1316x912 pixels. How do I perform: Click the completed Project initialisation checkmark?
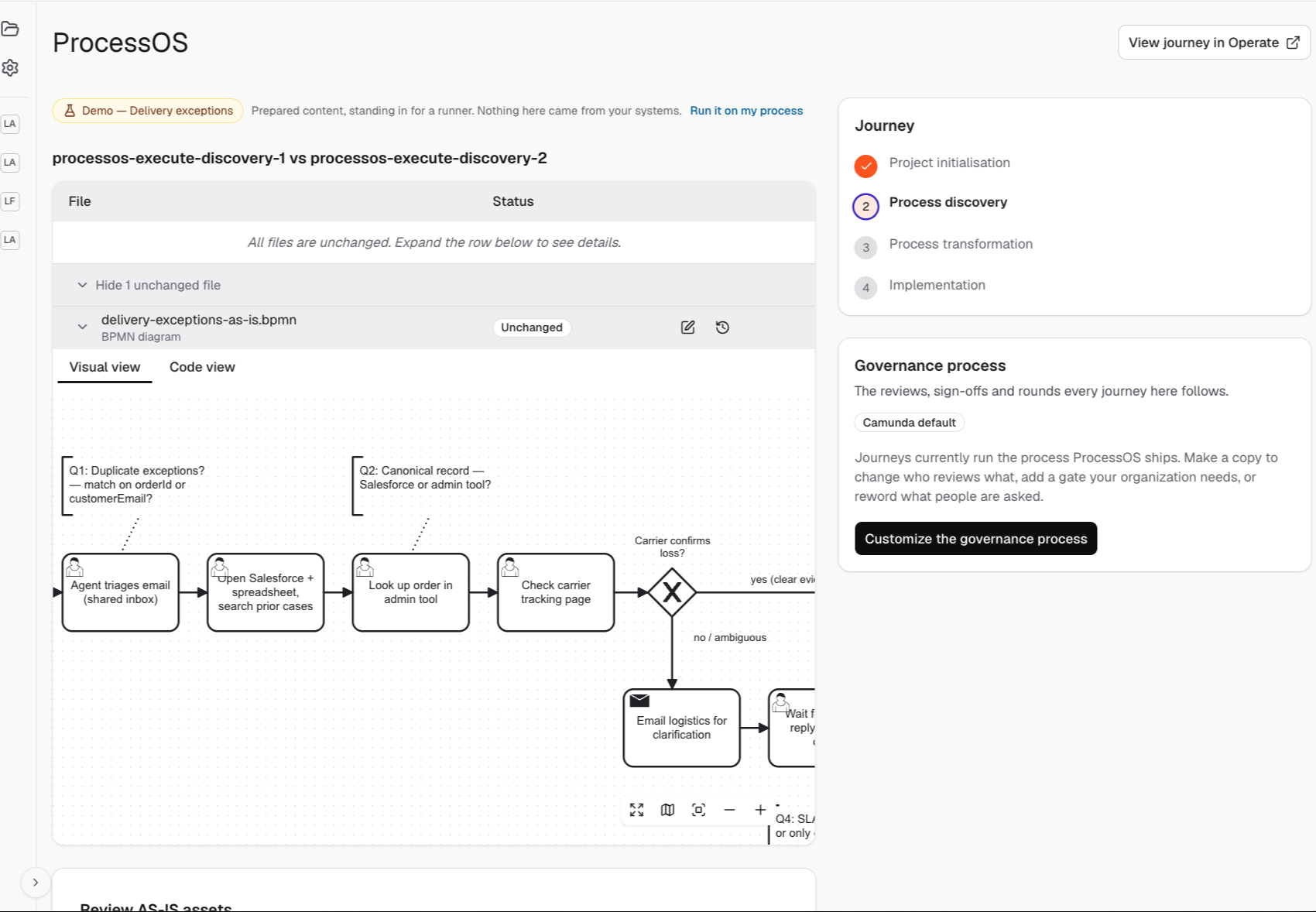(x=865, y=166)
